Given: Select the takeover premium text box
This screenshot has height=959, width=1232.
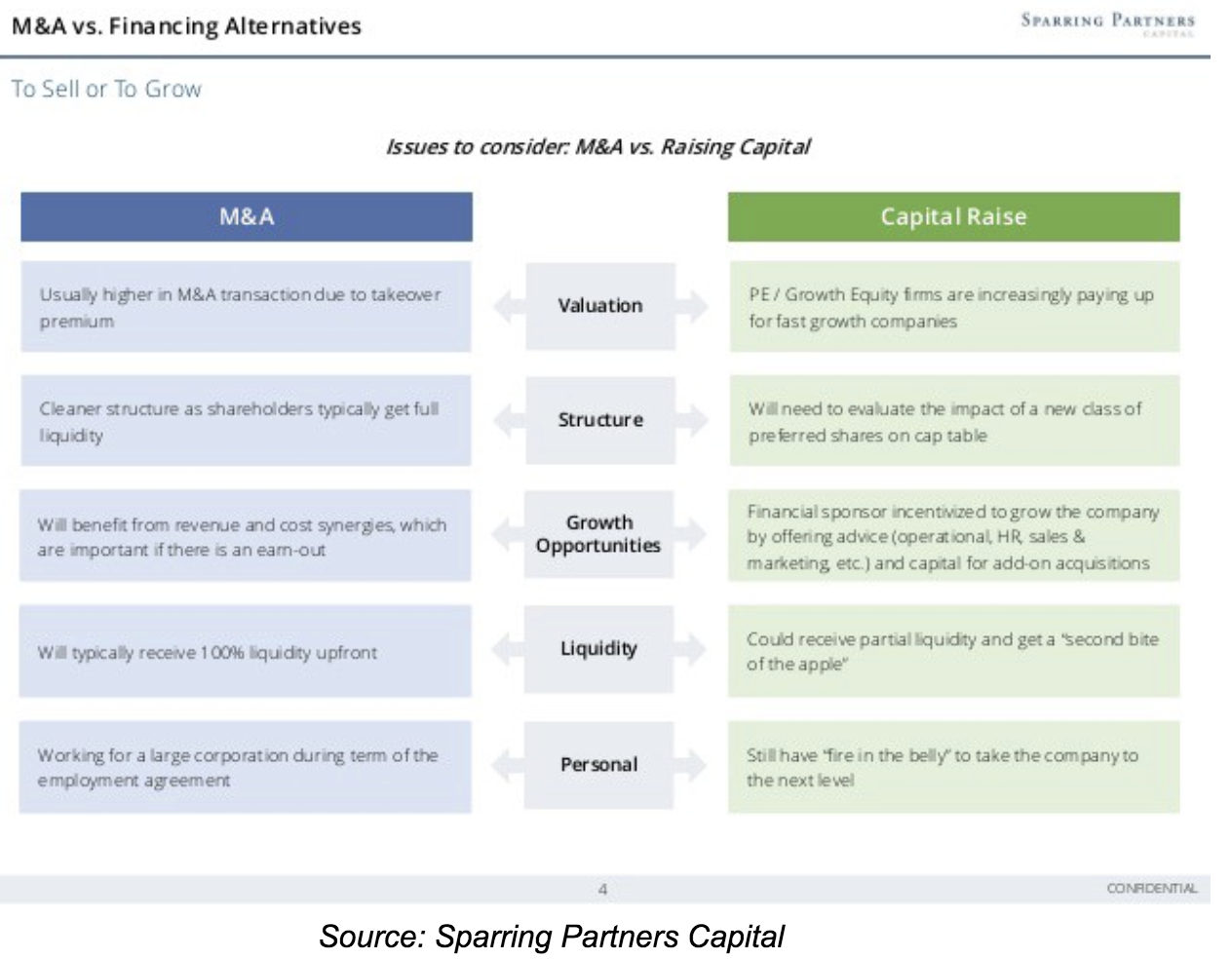Looking at the screenshot, I should [246, 307].
